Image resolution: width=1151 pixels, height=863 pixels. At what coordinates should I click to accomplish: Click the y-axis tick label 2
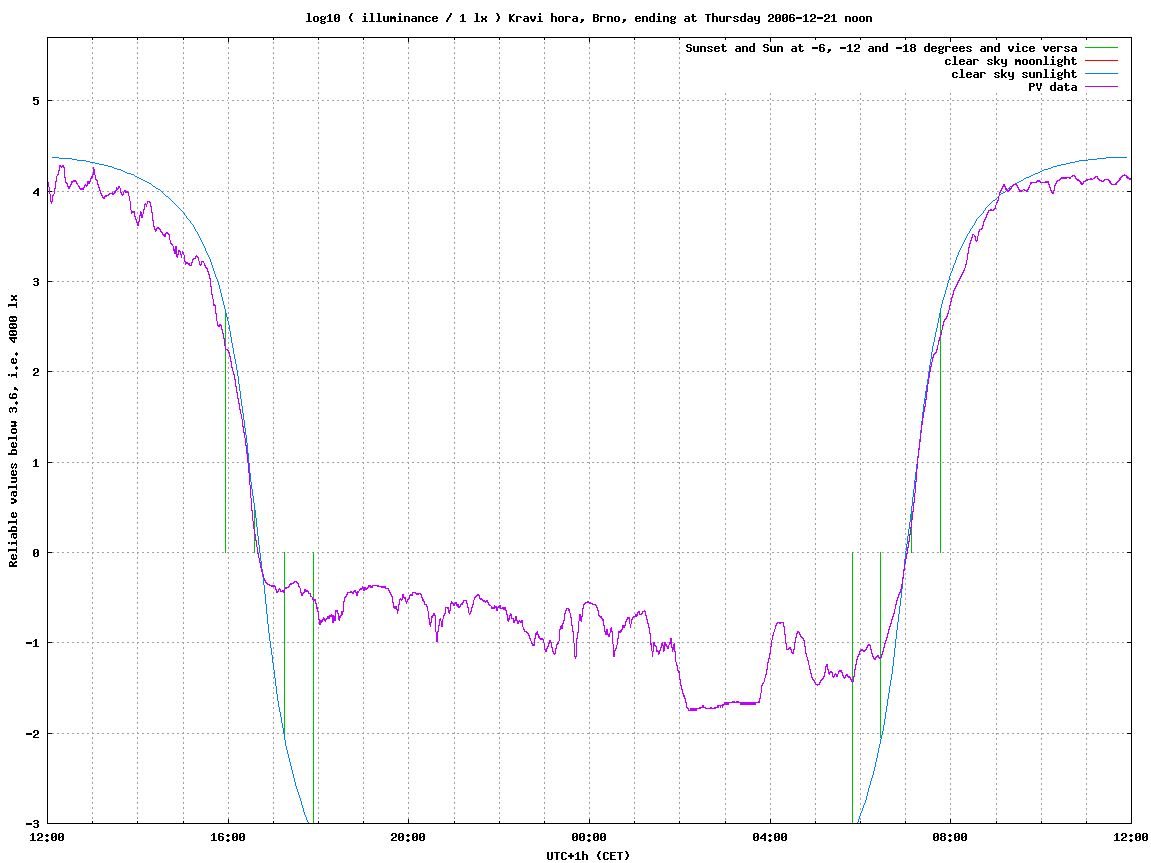(36, 372)
